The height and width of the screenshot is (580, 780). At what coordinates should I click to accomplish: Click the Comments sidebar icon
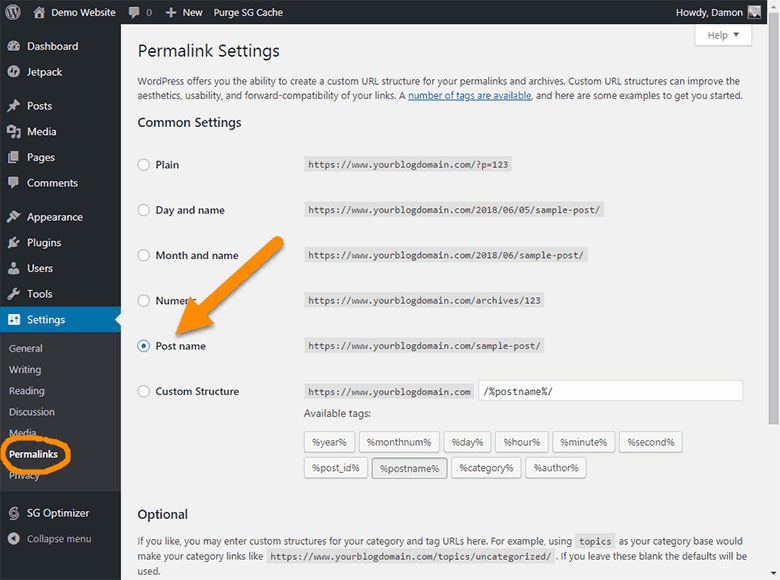pos(14,183)
